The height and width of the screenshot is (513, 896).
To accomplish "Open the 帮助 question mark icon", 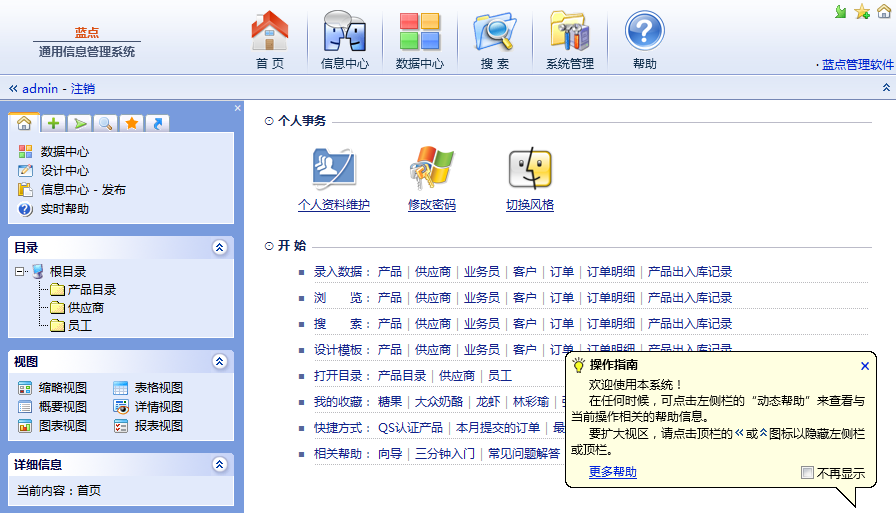I will [x=645, y=31].
